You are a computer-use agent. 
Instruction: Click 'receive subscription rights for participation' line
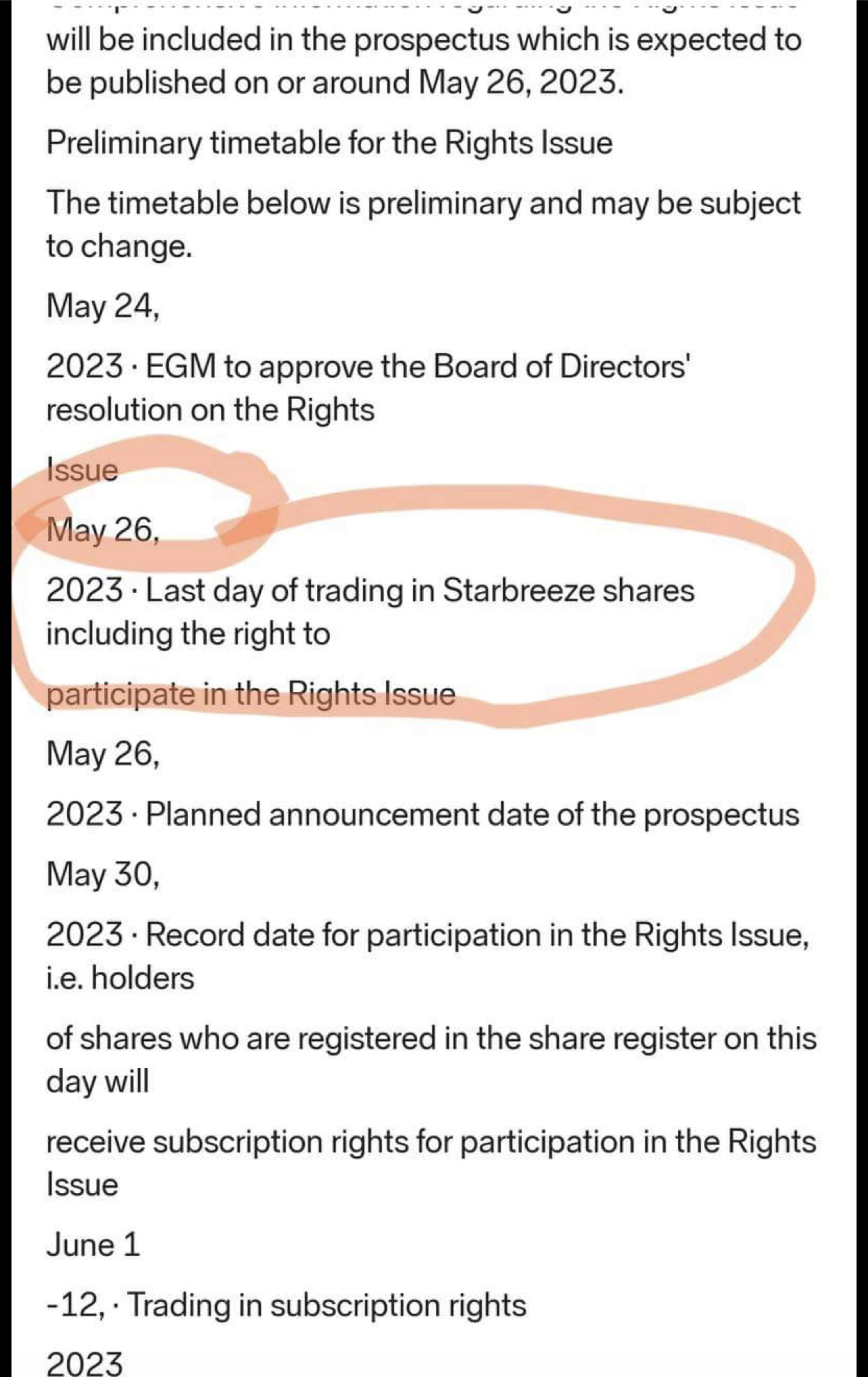point(431,1142)
